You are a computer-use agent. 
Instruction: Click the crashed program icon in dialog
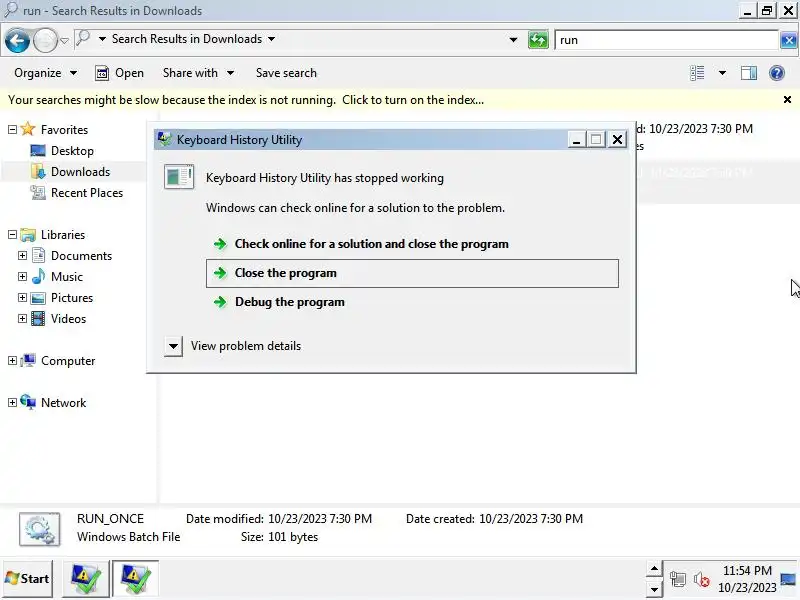pos(179,177)
